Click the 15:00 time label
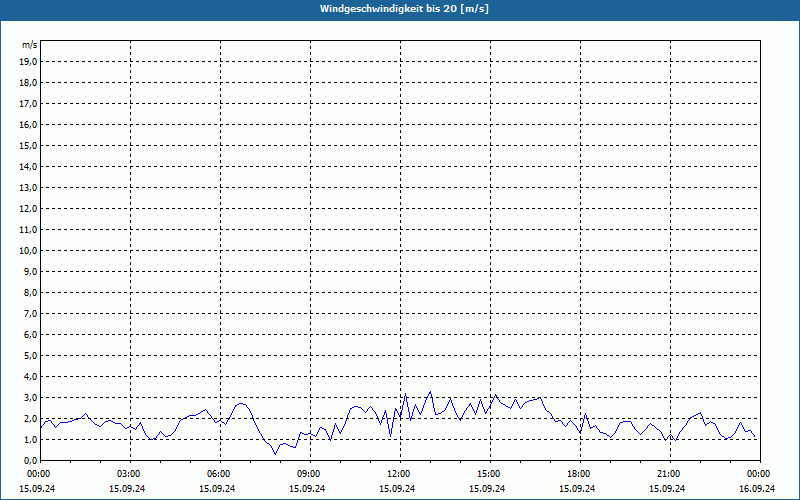Viewport: 800px width, 500px height. 490,474
